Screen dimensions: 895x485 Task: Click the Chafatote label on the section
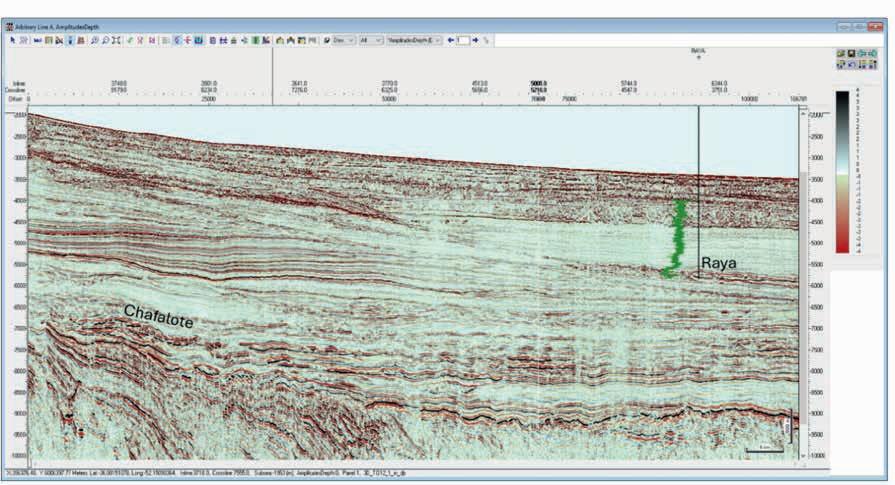tap(158, 316)
